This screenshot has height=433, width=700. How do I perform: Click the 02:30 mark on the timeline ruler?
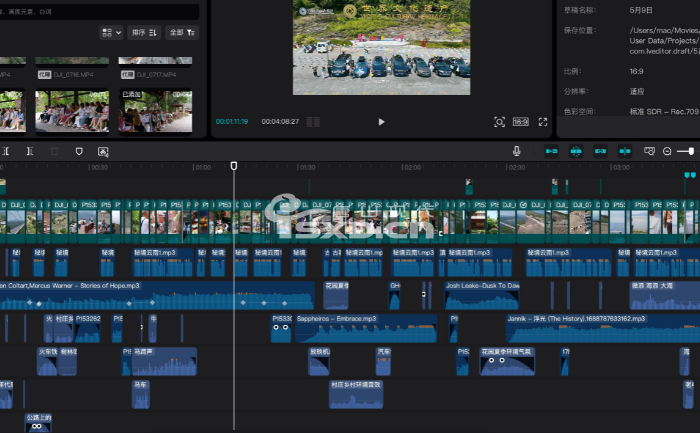click(517, 167)
